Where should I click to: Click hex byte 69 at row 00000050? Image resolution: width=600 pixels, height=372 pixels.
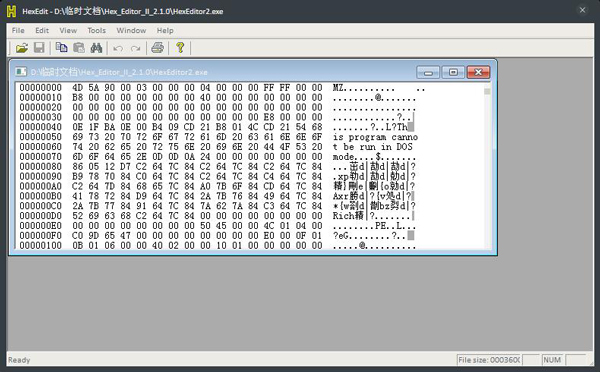pyautogui.click(x=78, y=137)
